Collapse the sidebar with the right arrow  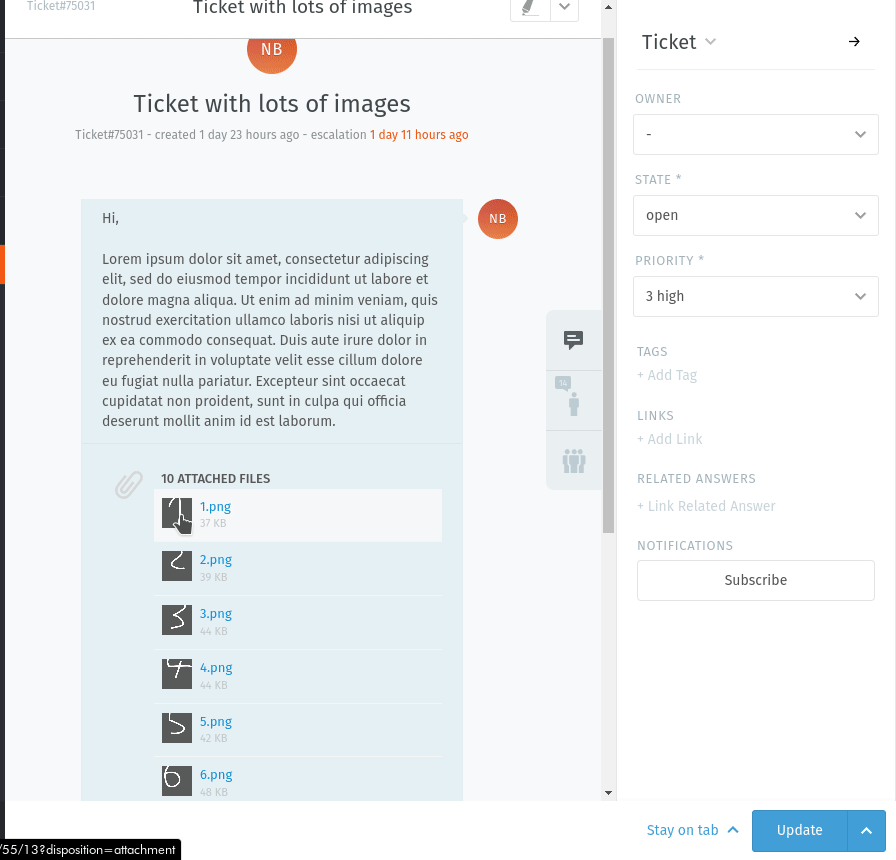click(853, 42)
